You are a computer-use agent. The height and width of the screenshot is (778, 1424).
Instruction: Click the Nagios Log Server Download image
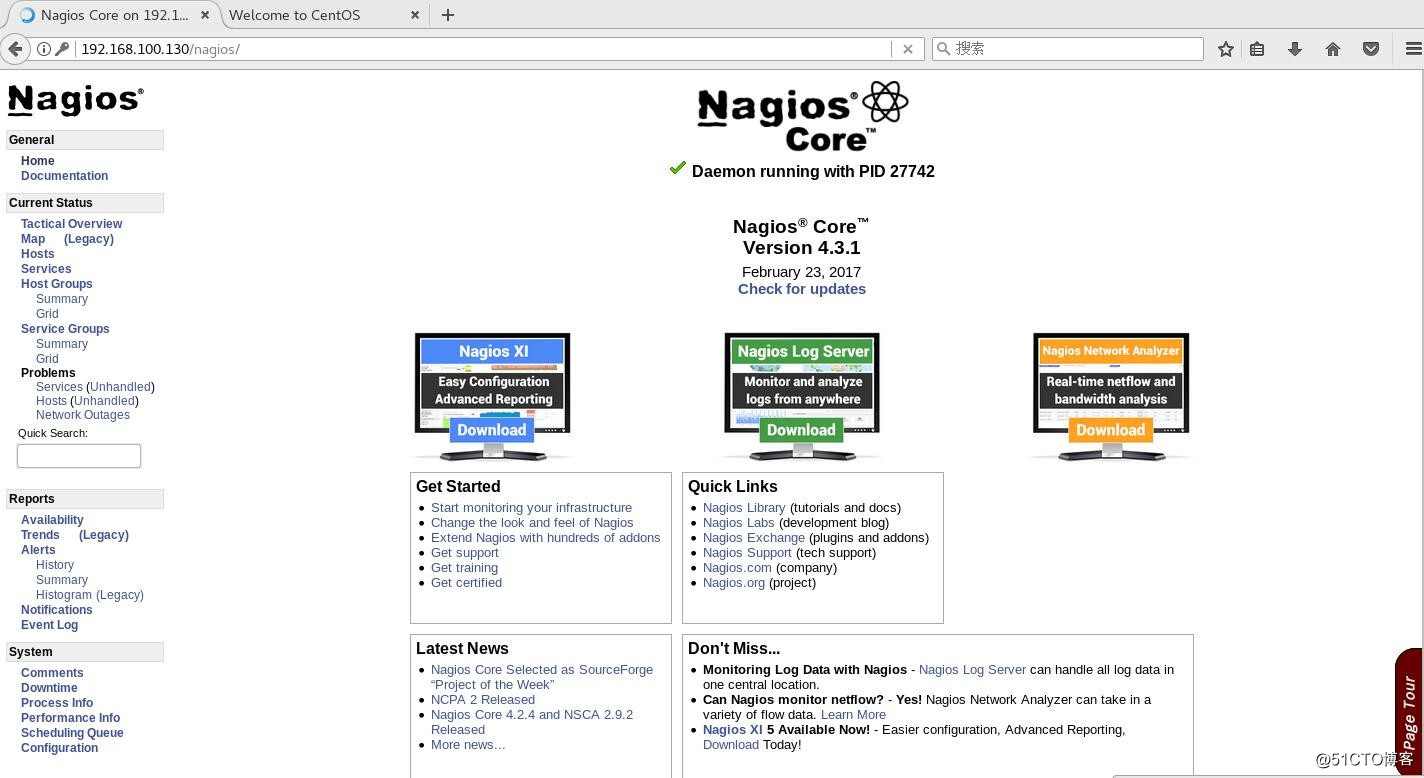point(802,397)
